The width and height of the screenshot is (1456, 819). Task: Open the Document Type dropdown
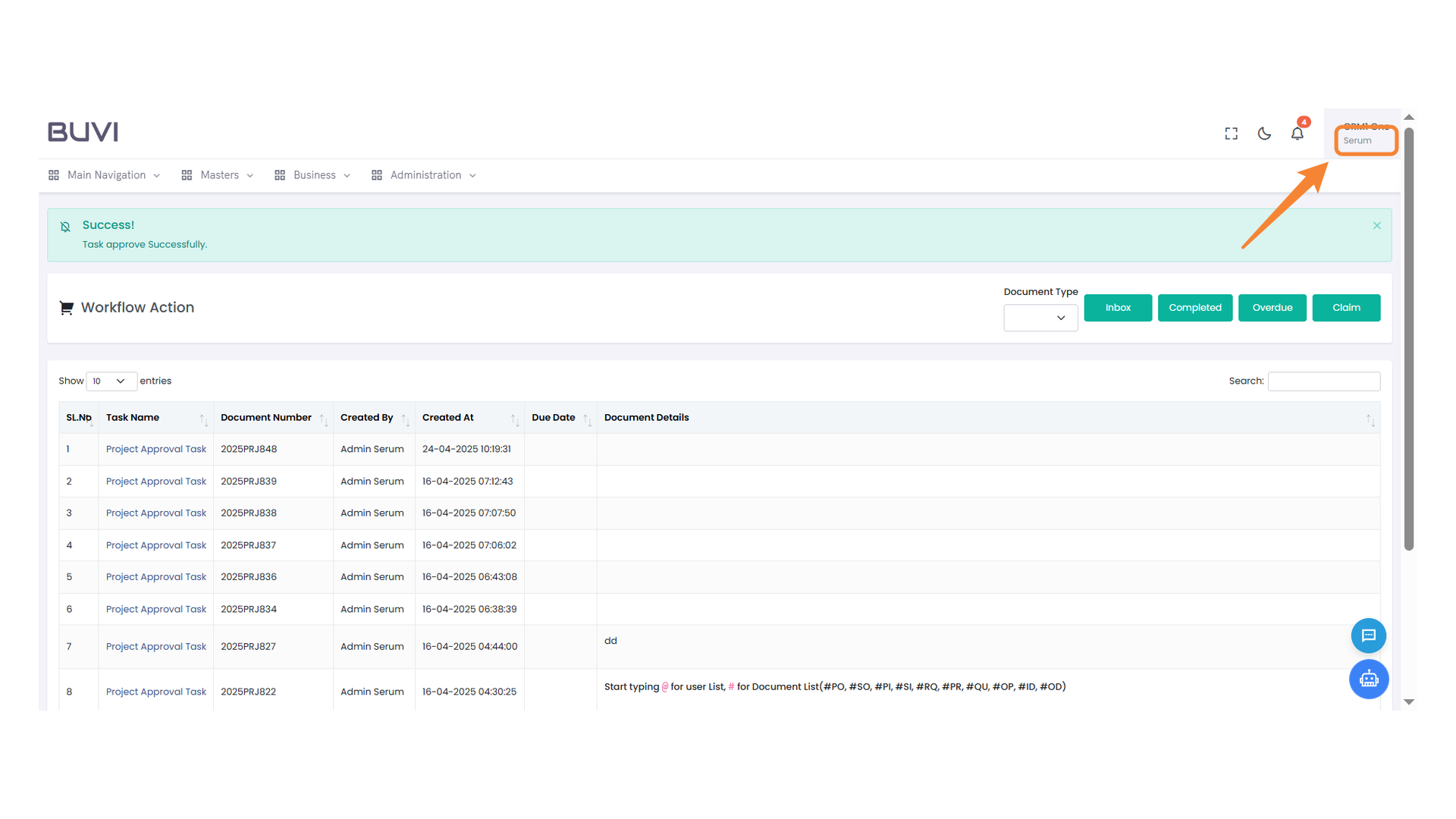pos(1040,318)
